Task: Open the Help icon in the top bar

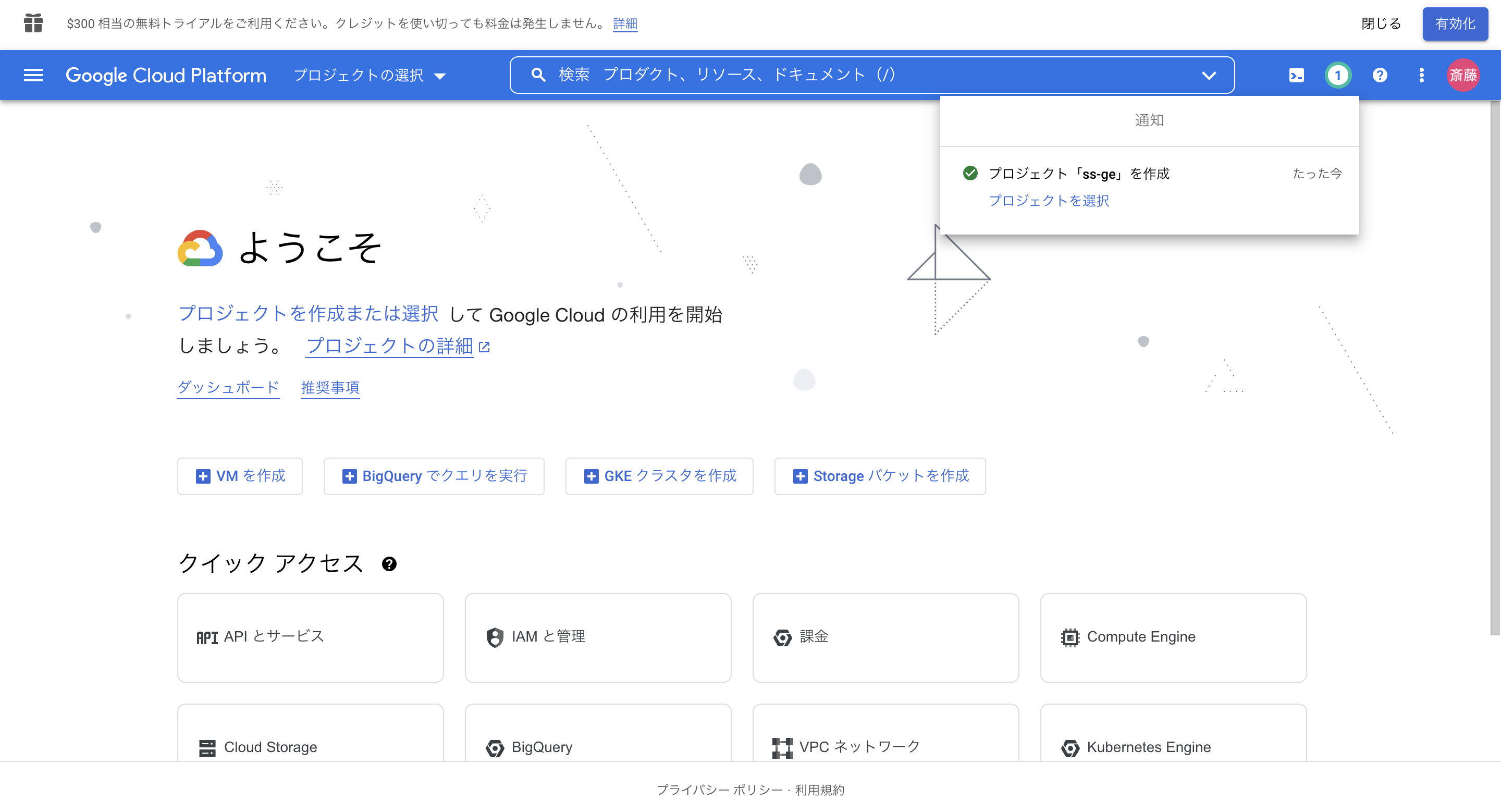Action: (1380, 75)
